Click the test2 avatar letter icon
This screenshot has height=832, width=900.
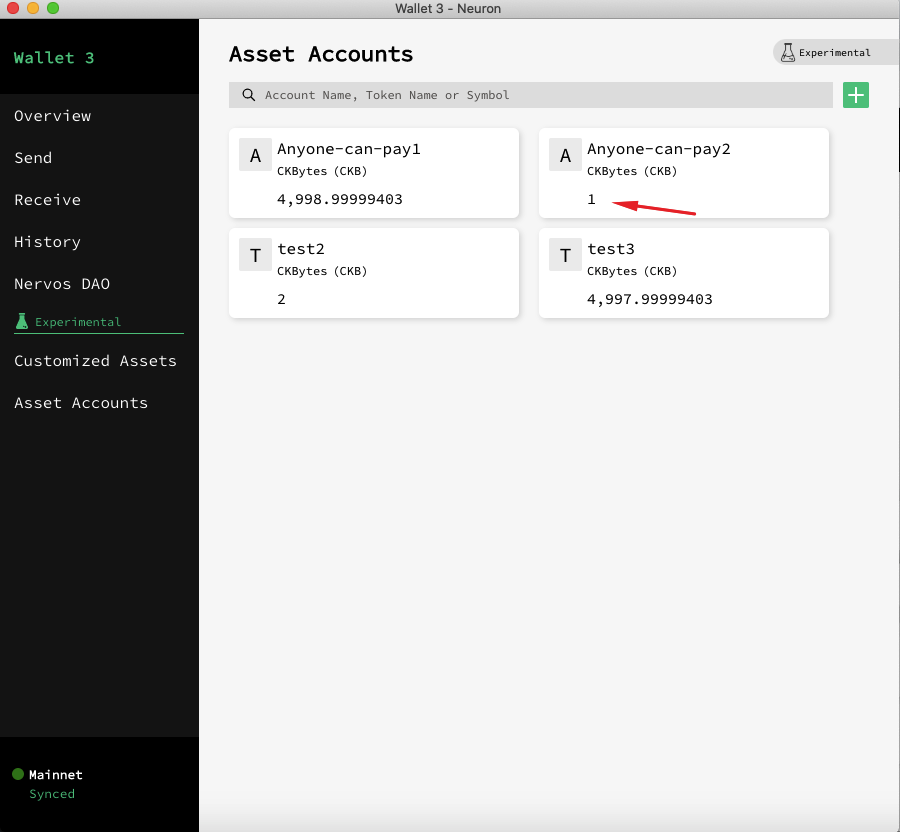255,256
